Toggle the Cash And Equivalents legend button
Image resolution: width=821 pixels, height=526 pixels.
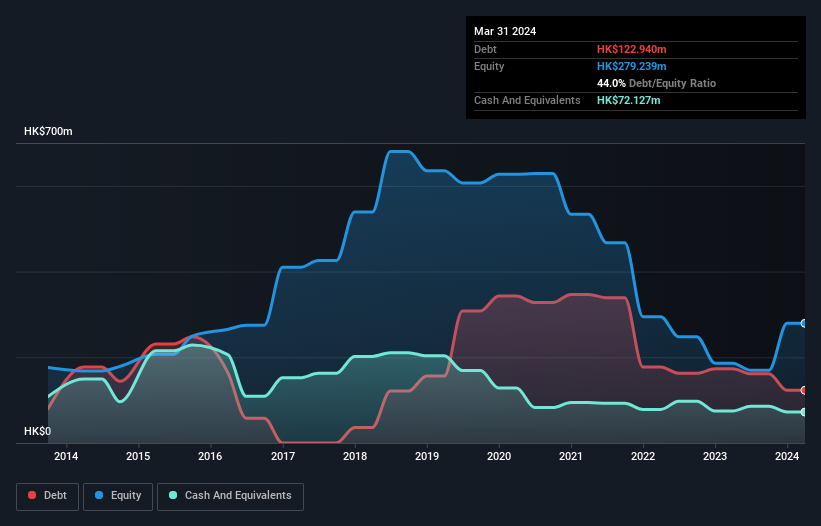230,496
